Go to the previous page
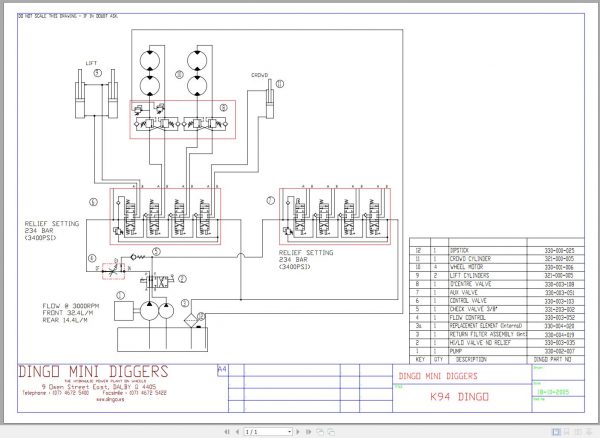600x438 pixels. [237, 432]
